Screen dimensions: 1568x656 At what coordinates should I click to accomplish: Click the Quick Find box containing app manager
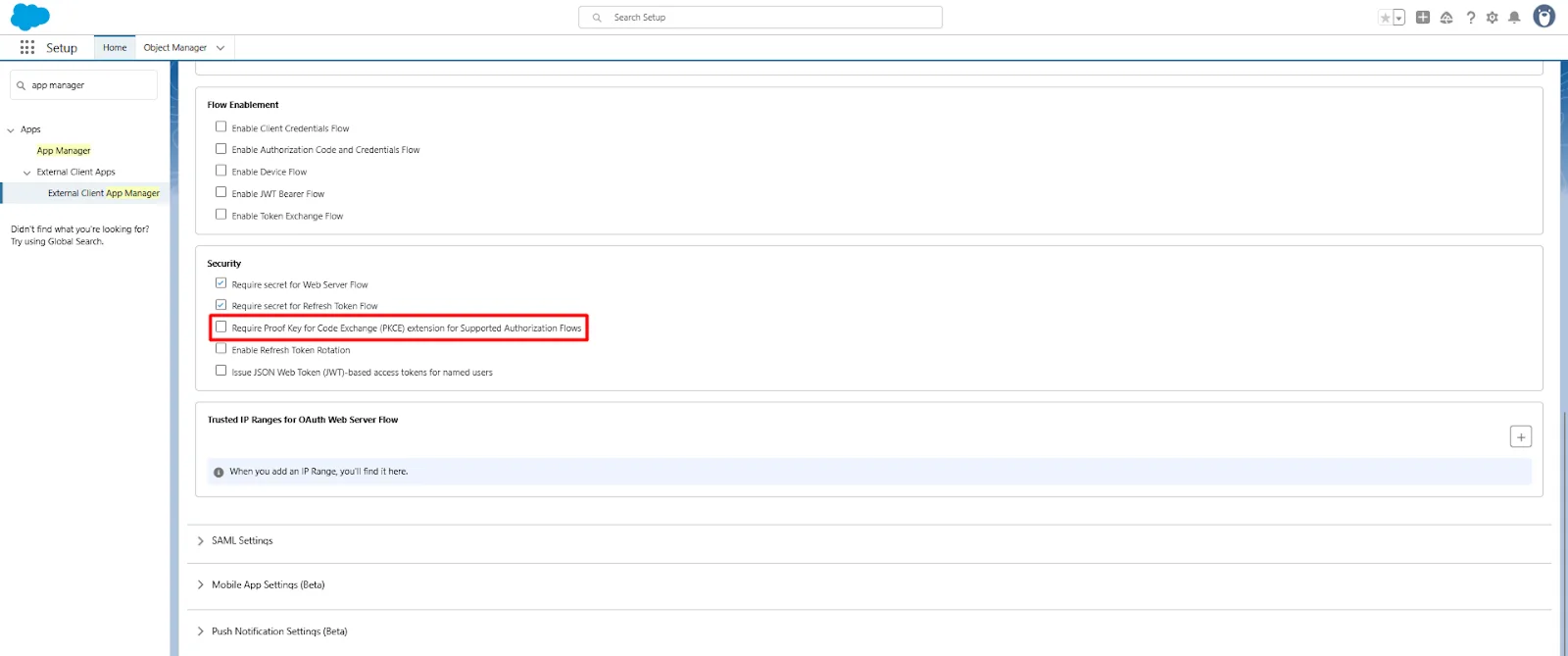click(83, 85)
